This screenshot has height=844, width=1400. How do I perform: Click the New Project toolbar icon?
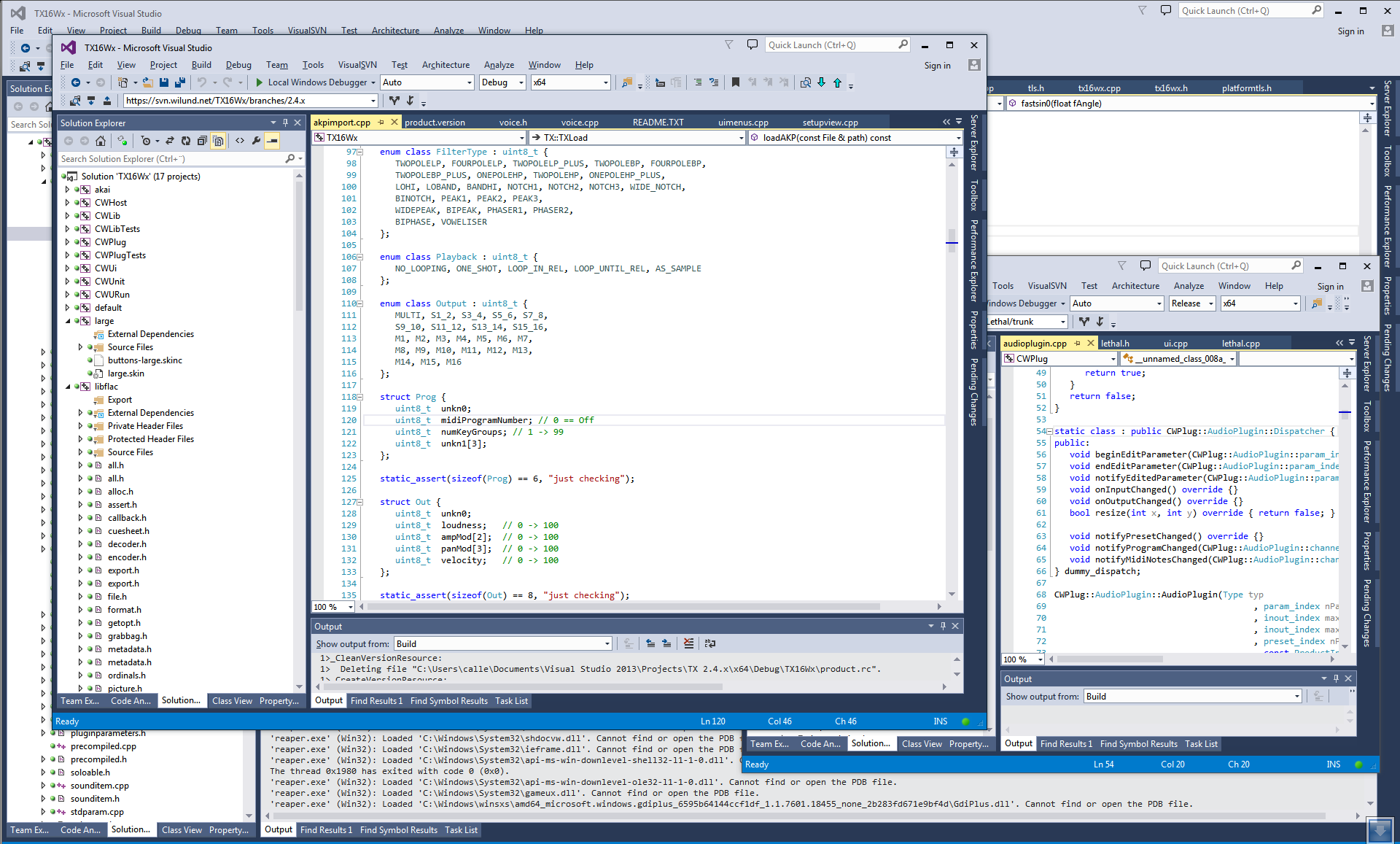(122, 82)
